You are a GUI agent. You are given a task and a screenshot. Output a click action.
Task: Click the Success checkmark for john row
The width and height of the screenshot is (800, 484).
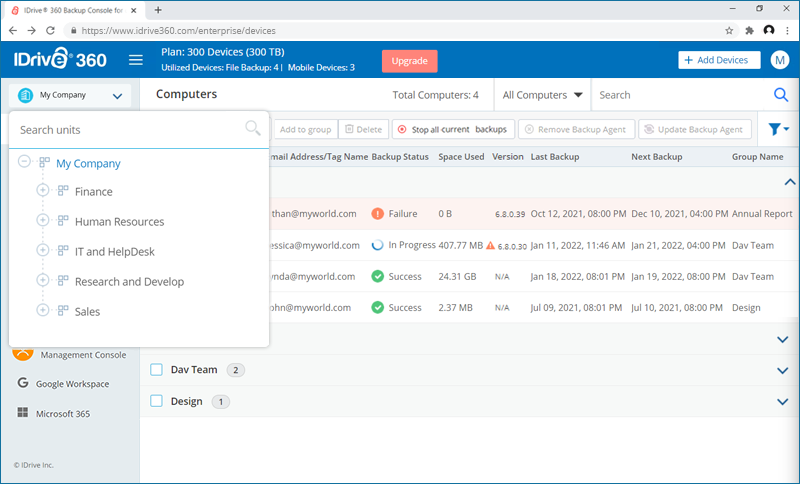pos(377,308)
